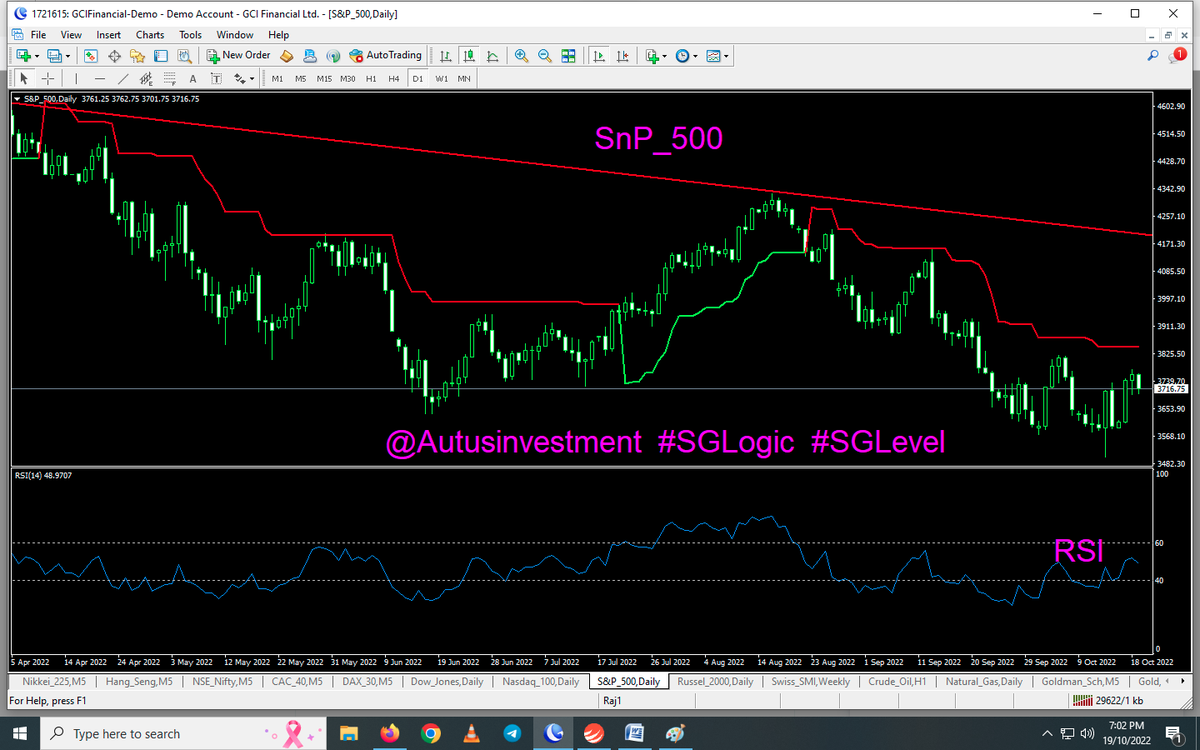1200x750 pixels.
Task: Select the trendline tool
Action: tap(123, 78)
